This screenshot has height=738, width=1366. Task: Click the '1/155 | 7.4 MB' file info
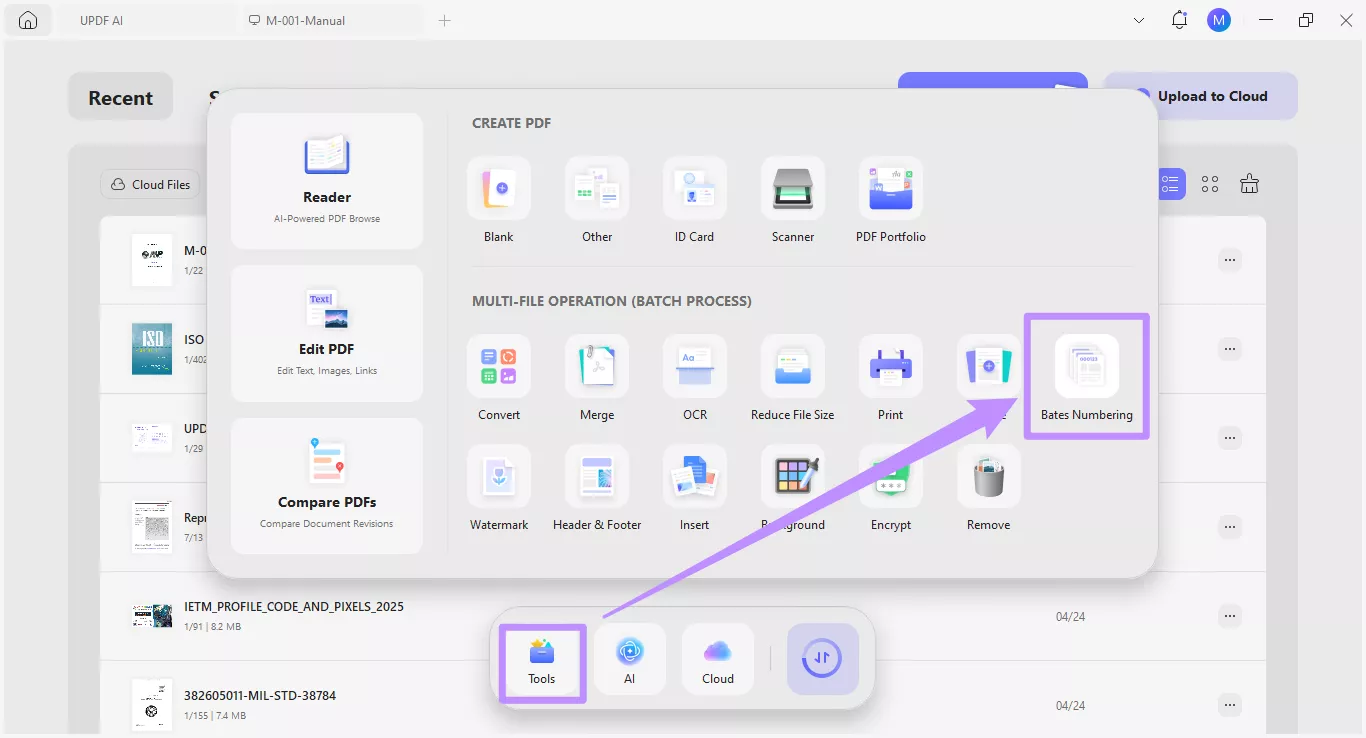click(x=215, y=716)
